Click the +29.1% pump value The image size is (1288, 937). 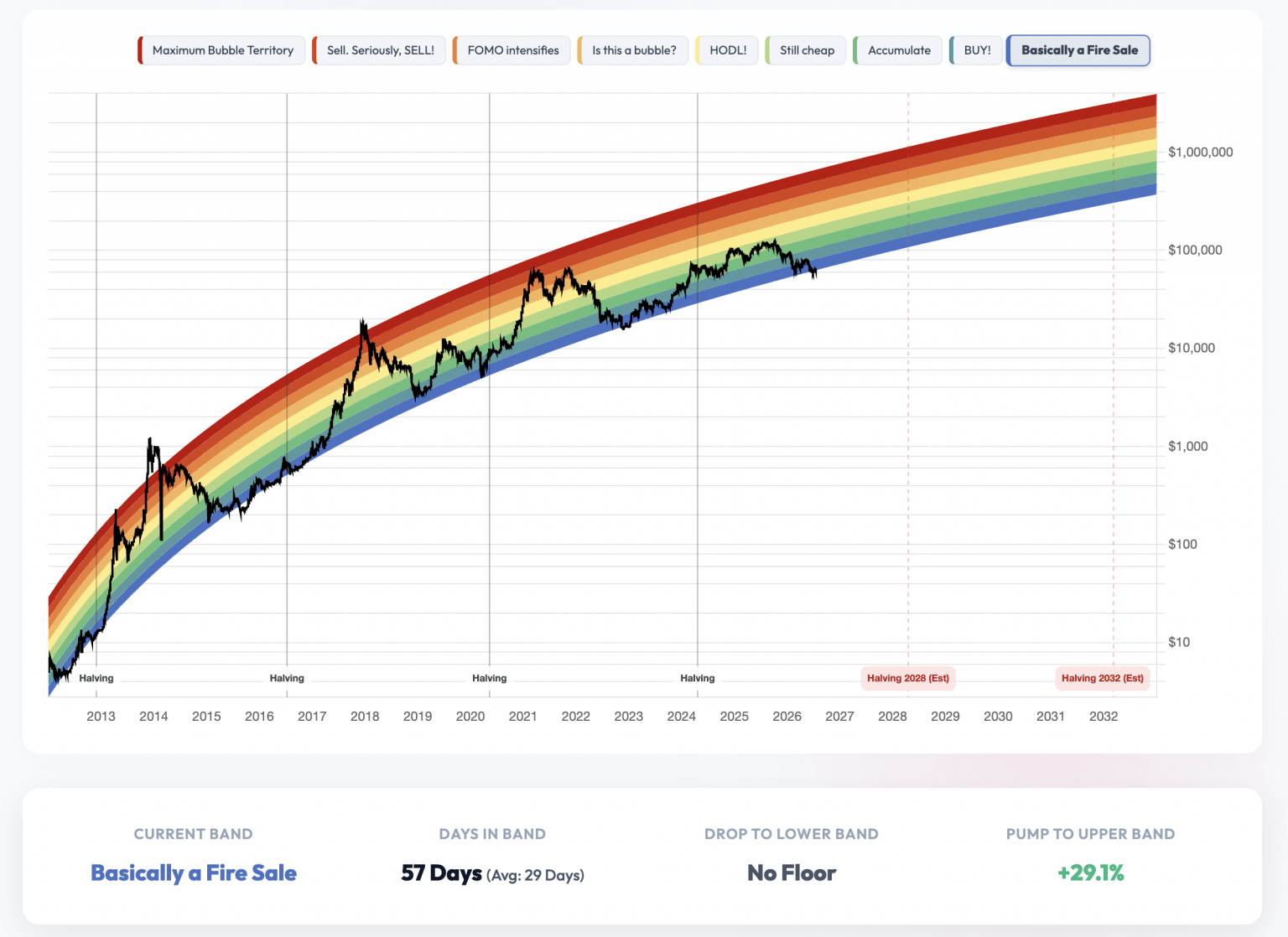pos(1091,873)
